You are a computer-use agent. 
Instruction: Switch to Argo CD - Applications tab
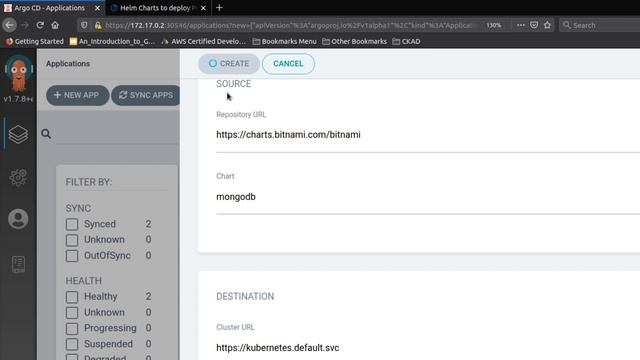[52, 8]
